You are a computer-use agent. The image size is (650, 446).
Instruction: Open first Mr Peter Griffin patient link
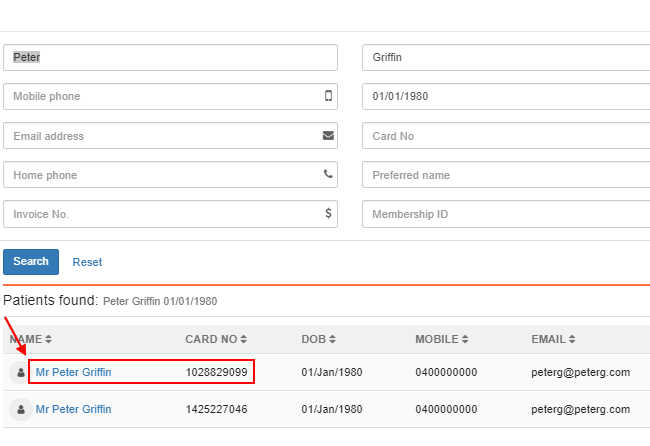(73, 372)
